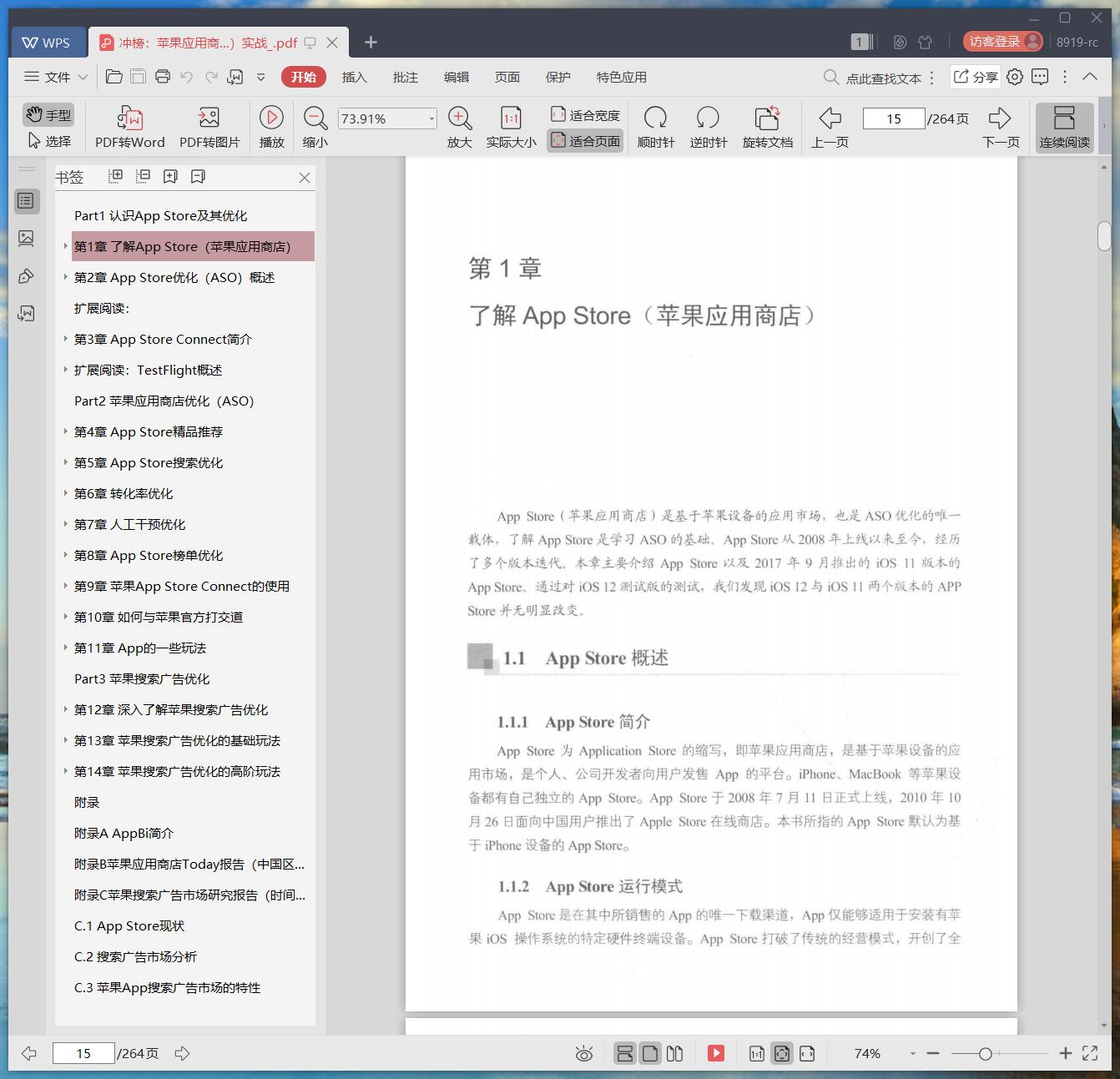Switch to 特色应用 ribbon tab
This screenshot has height=1079, width=1120.
click(x=621, y=77)
